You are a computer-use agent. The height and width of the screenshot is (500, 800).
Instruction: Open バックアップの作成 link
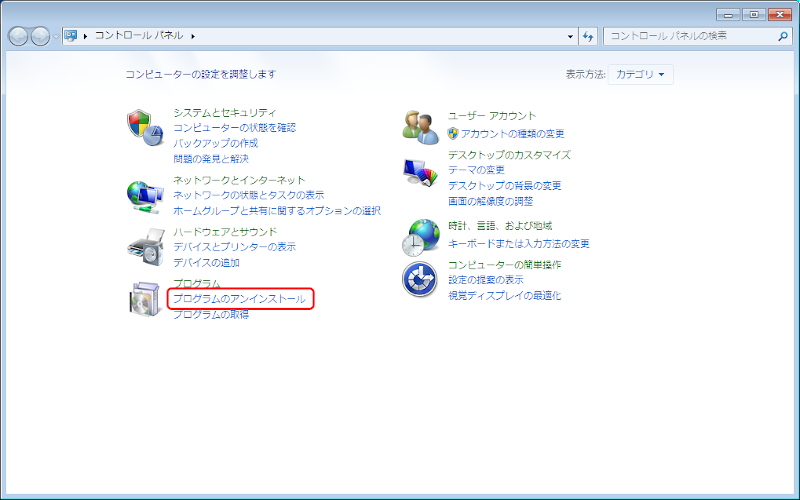click(x=215, y=143)
